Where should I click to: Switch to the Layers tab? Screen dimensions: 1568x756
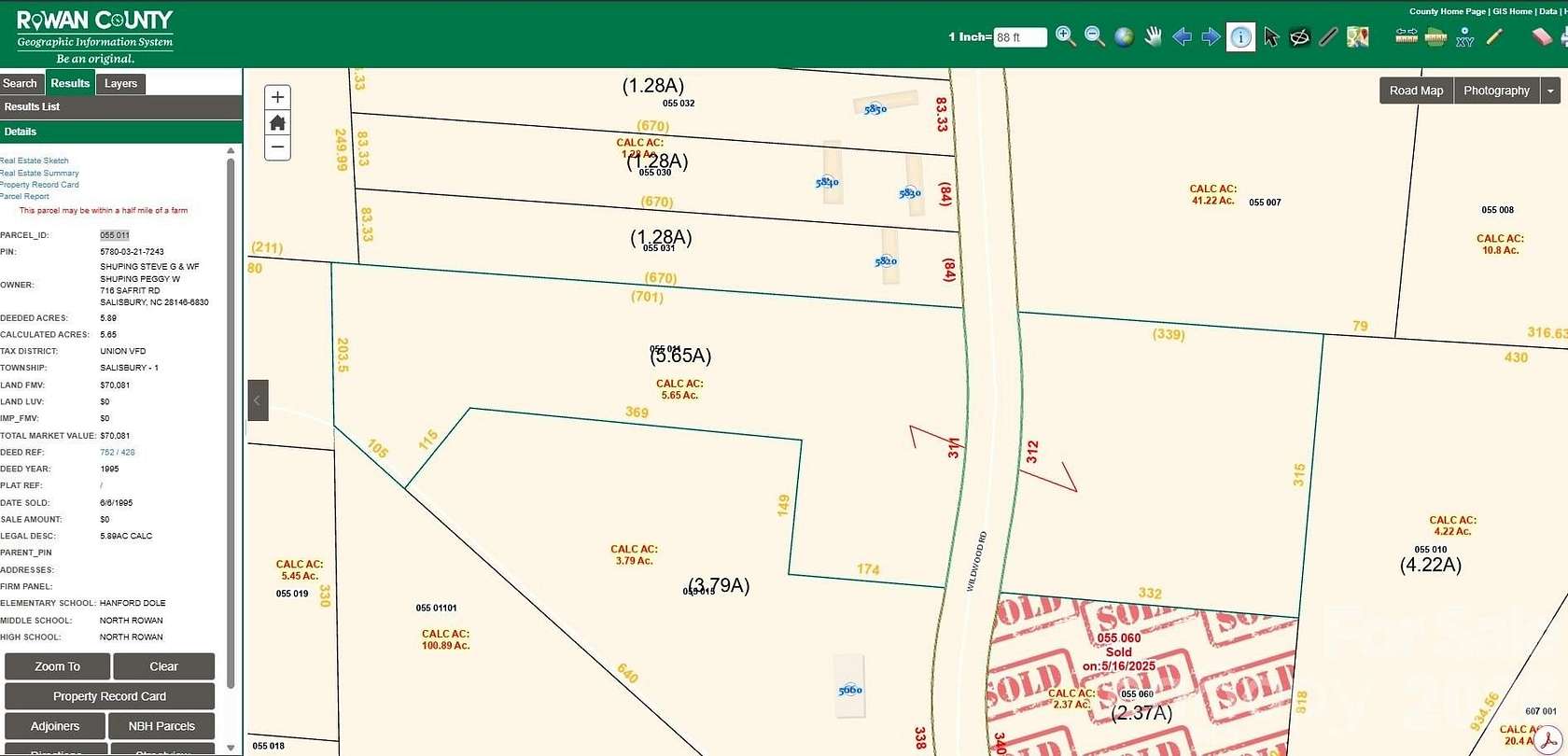(120, 83)
